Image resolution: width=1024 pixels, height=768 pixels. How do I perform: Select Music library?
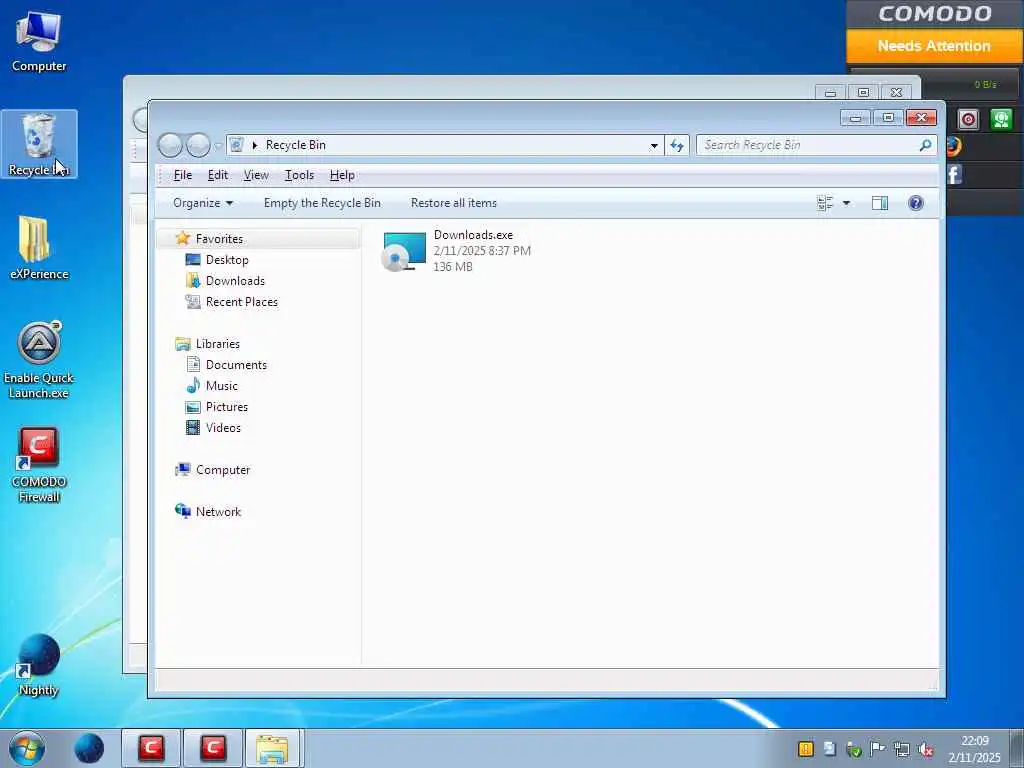[221, 386]
